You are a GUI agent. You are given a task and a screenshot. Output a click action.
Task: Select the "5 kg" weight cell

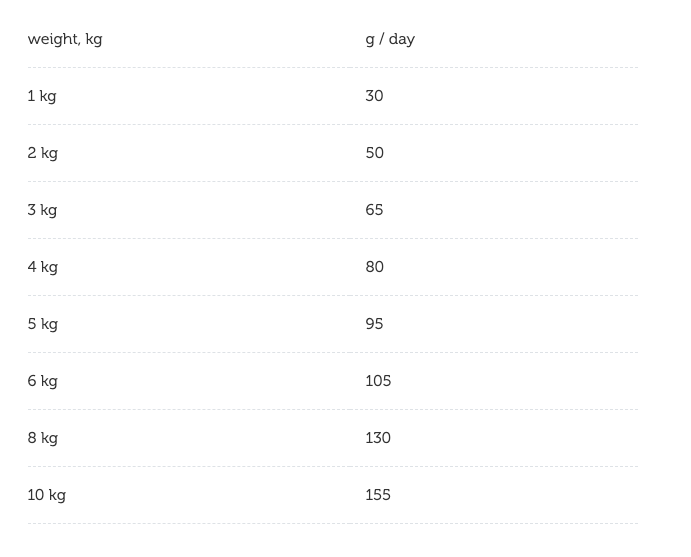(x=43, y=324)
